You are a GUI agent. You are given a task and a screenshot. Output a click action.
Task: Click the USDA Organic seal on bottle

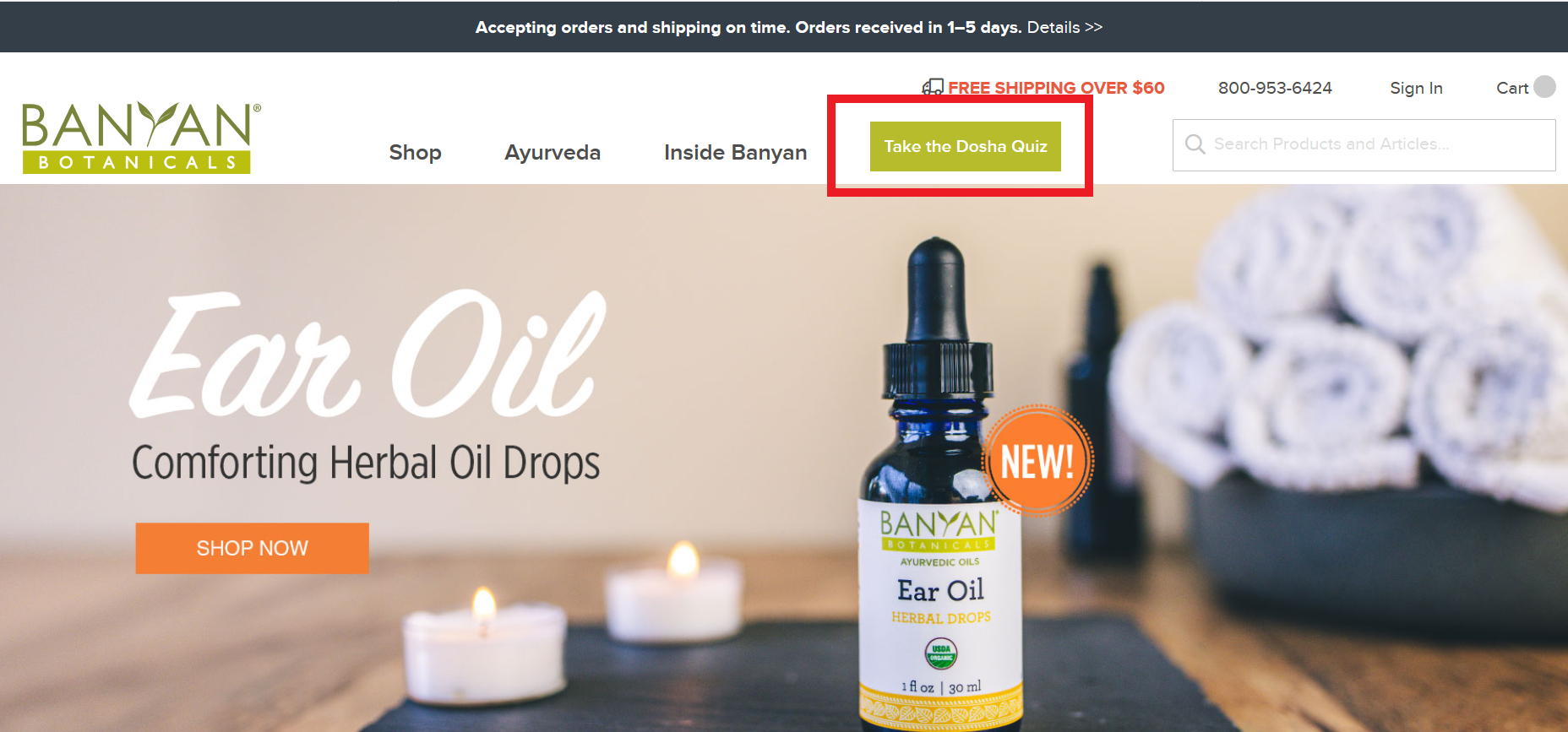[941, 653]
